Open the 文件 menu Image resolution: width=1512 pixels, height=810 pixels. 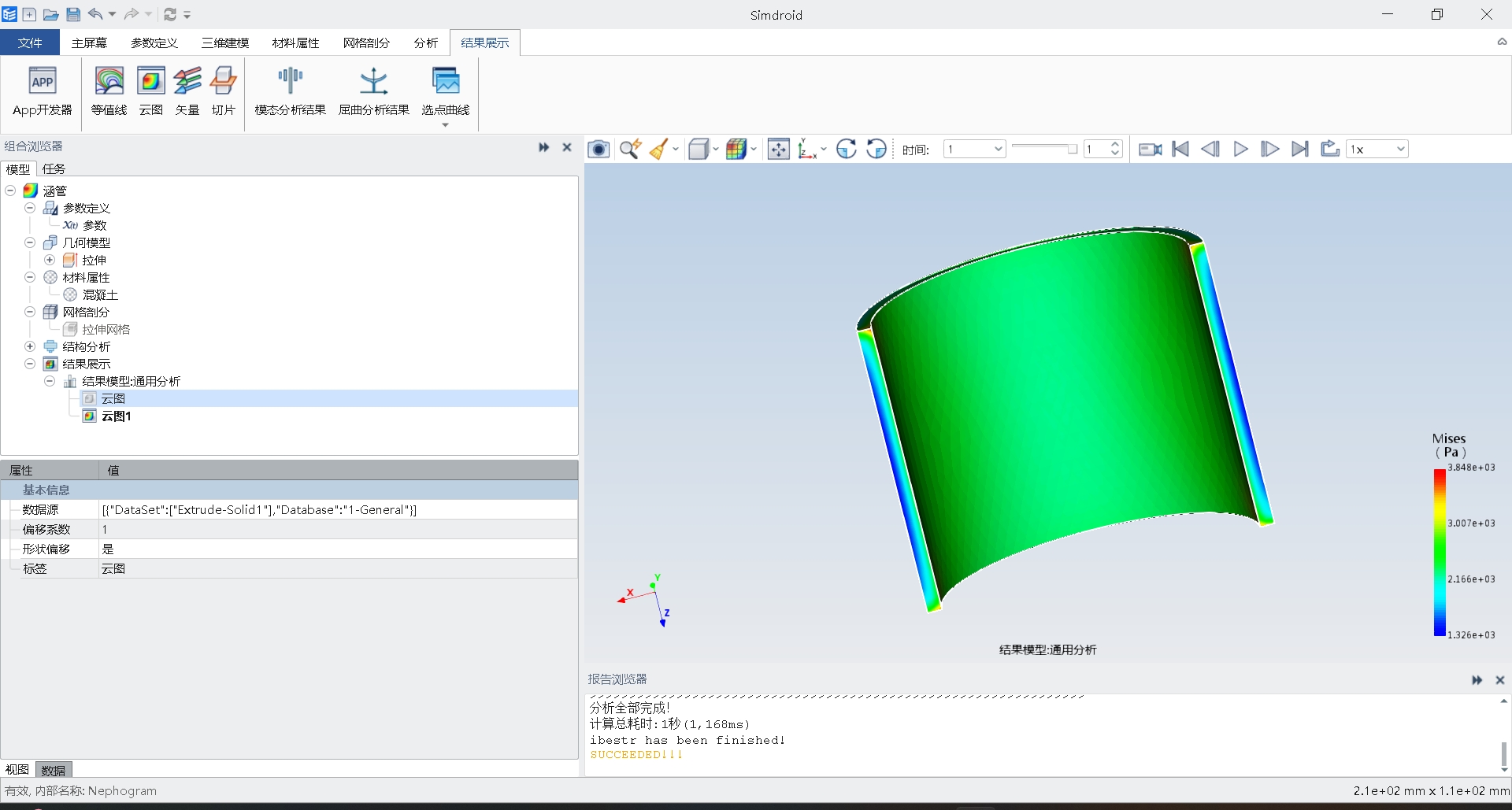pos(30,43)
